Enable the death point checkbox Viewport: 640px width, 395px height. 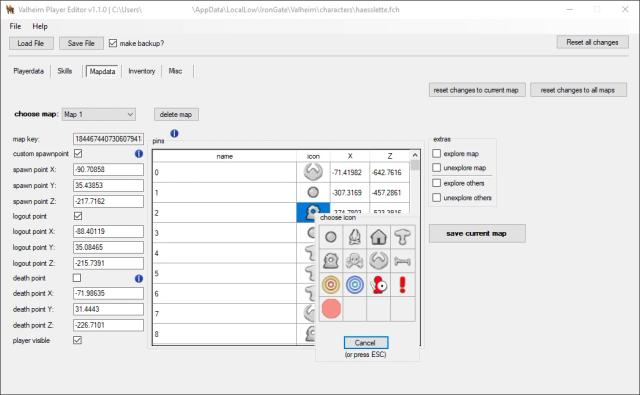77,278
